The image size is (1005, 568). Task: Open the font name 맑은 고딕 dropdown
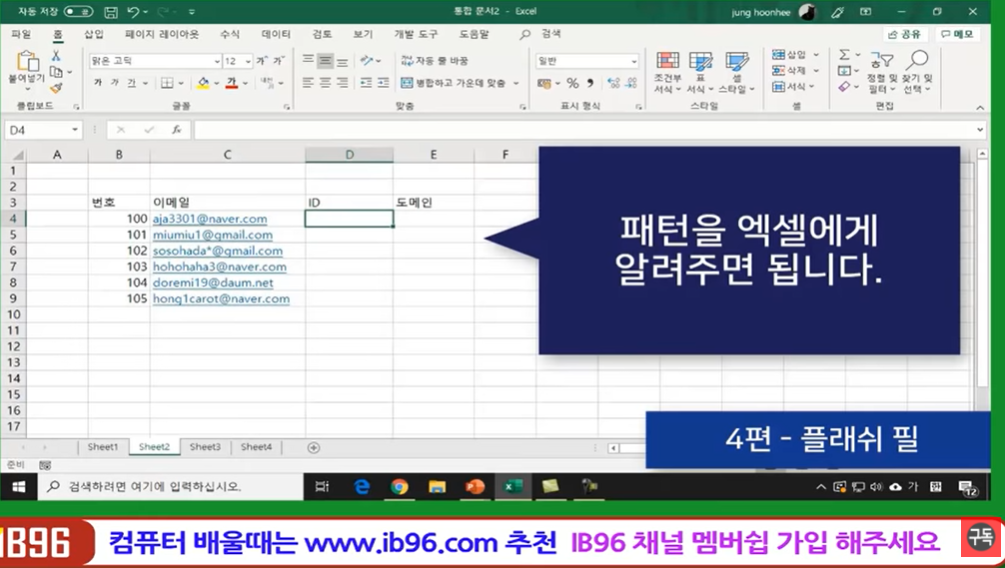(x=217, y=61)
